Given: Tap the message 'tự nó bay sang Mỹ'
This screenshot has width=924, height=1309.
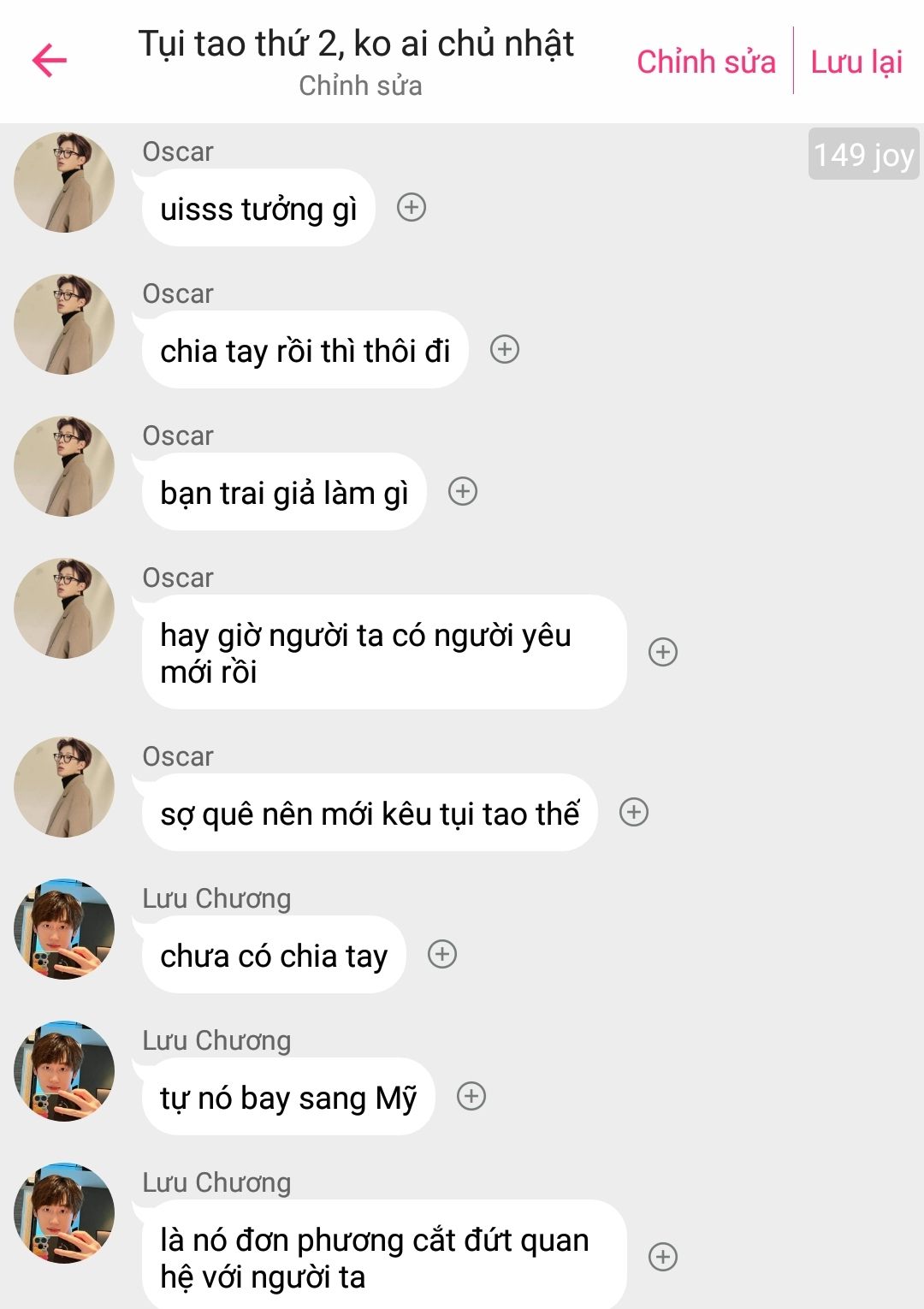Looking at the screenshot, I should (288, 1097).
